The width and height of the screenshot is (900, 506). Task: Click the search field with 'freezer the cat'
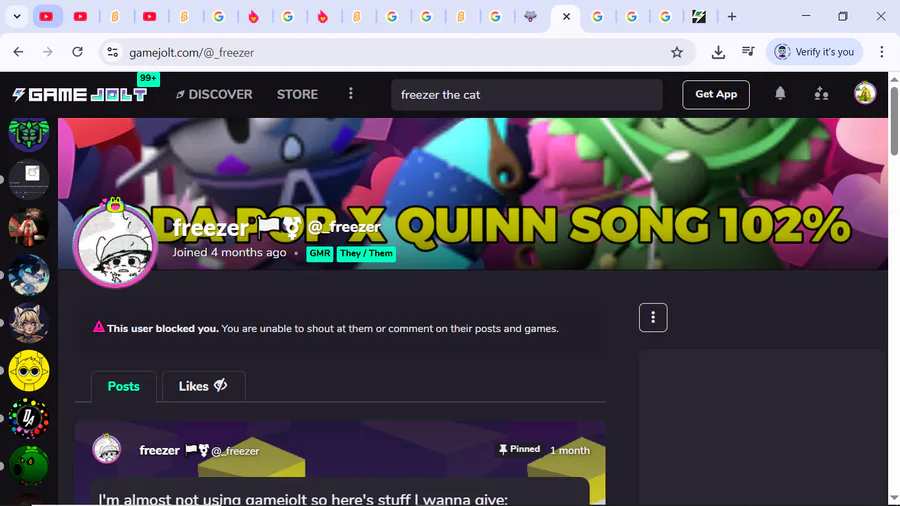coord(526,95)
